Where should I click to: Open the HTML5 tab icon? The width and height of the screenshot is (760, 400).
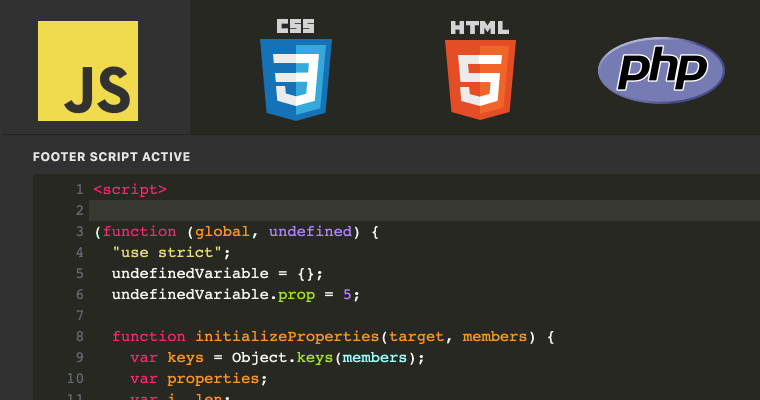(480, 70)
